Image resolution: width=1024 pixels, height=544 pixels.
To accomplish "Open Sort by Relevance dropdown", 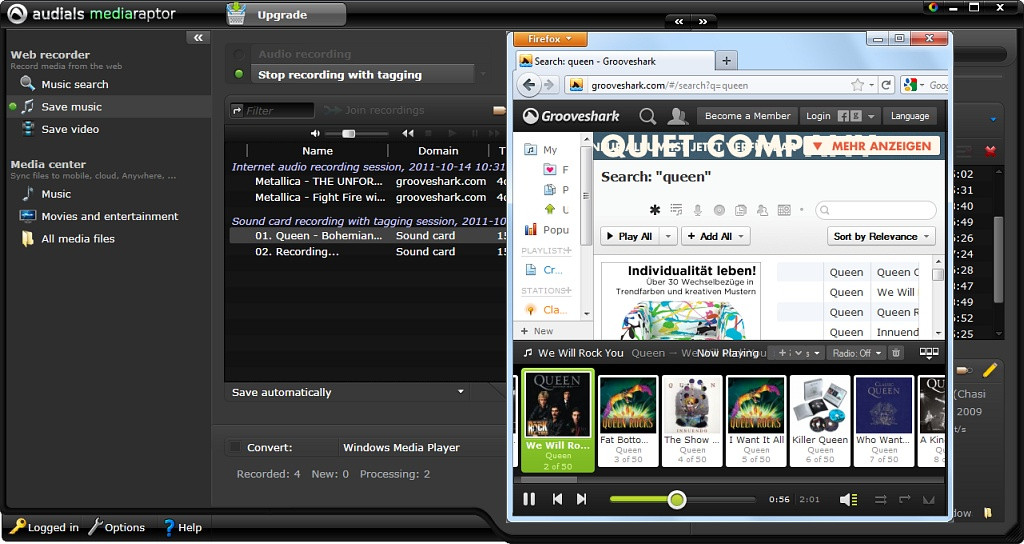I will click(881, 236).
